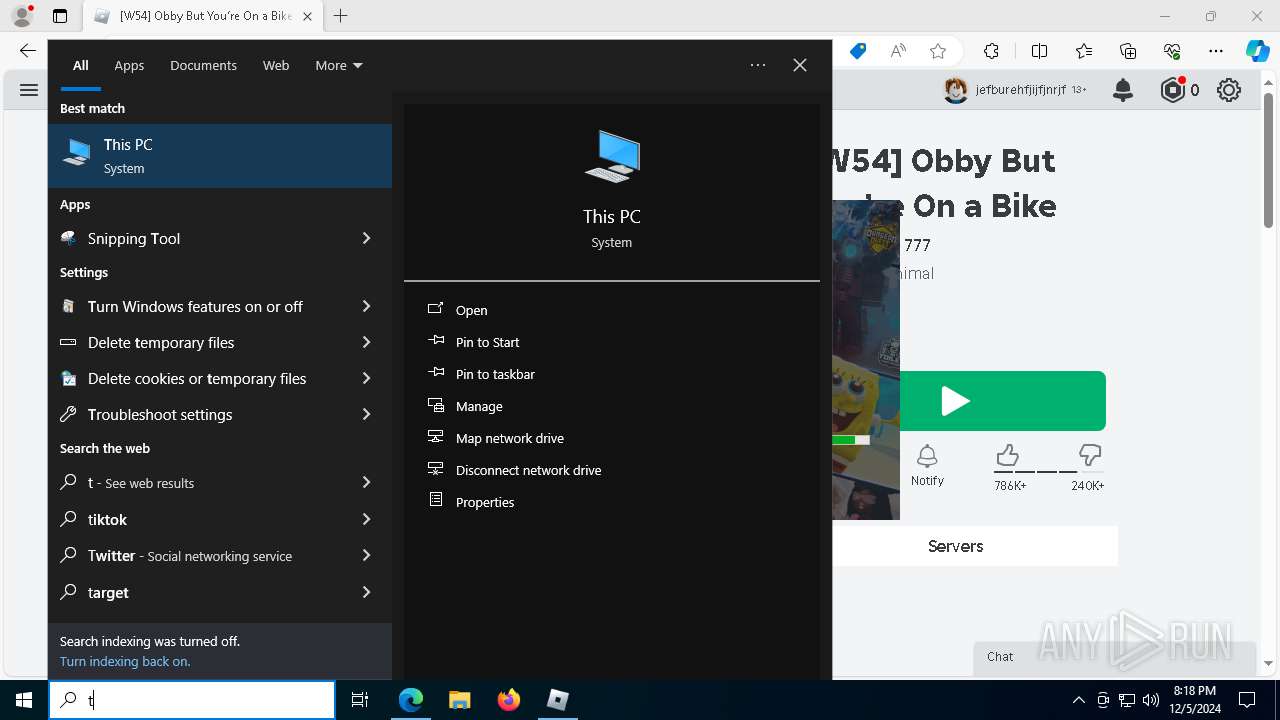Launch Microsoft Edge from the taskbar
Image resolution: width=1280 pixels, height=720 pixels.
(411, 700)
